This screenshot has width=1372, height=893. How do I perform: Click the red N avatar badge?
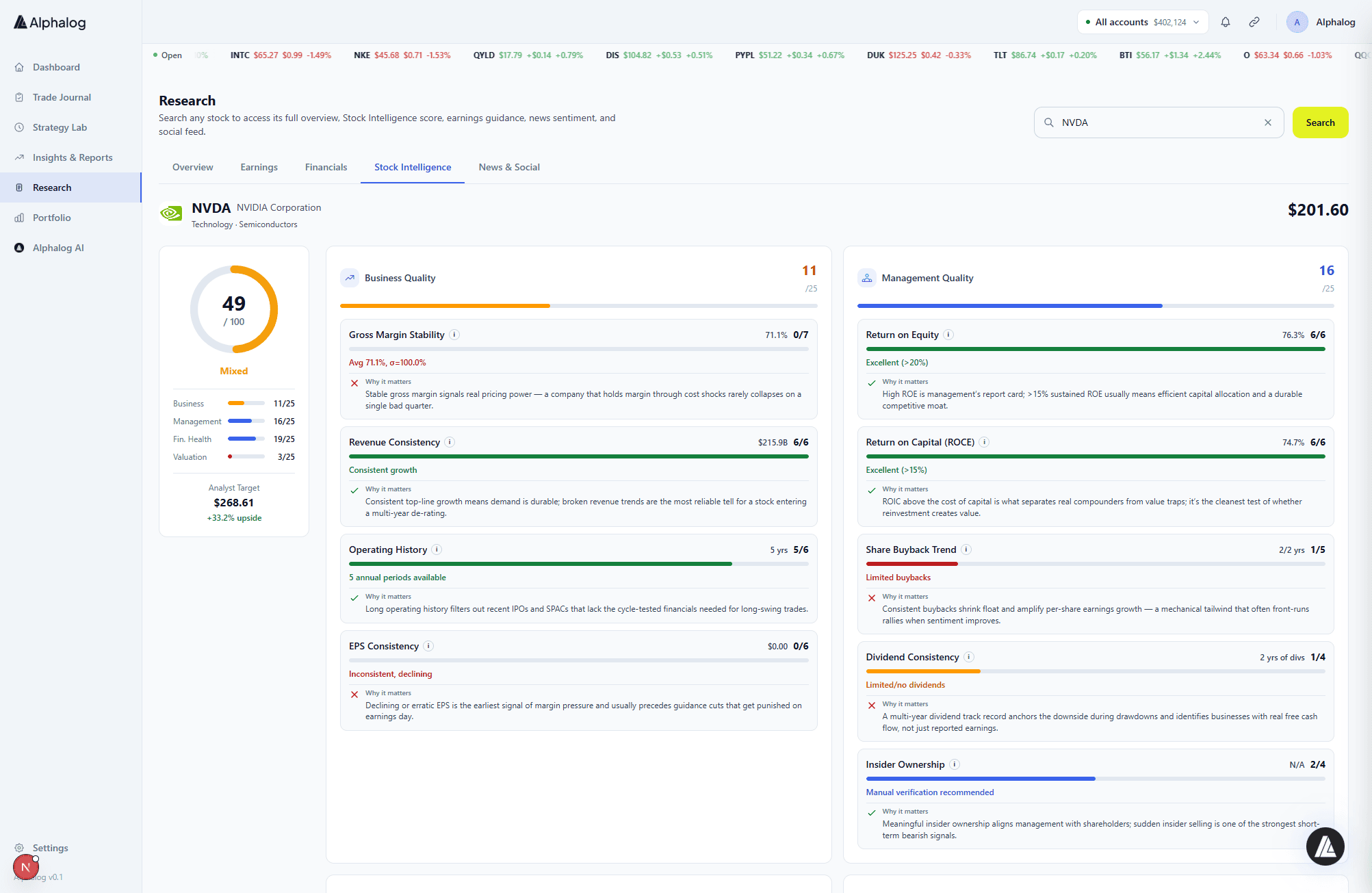[25, 867]
